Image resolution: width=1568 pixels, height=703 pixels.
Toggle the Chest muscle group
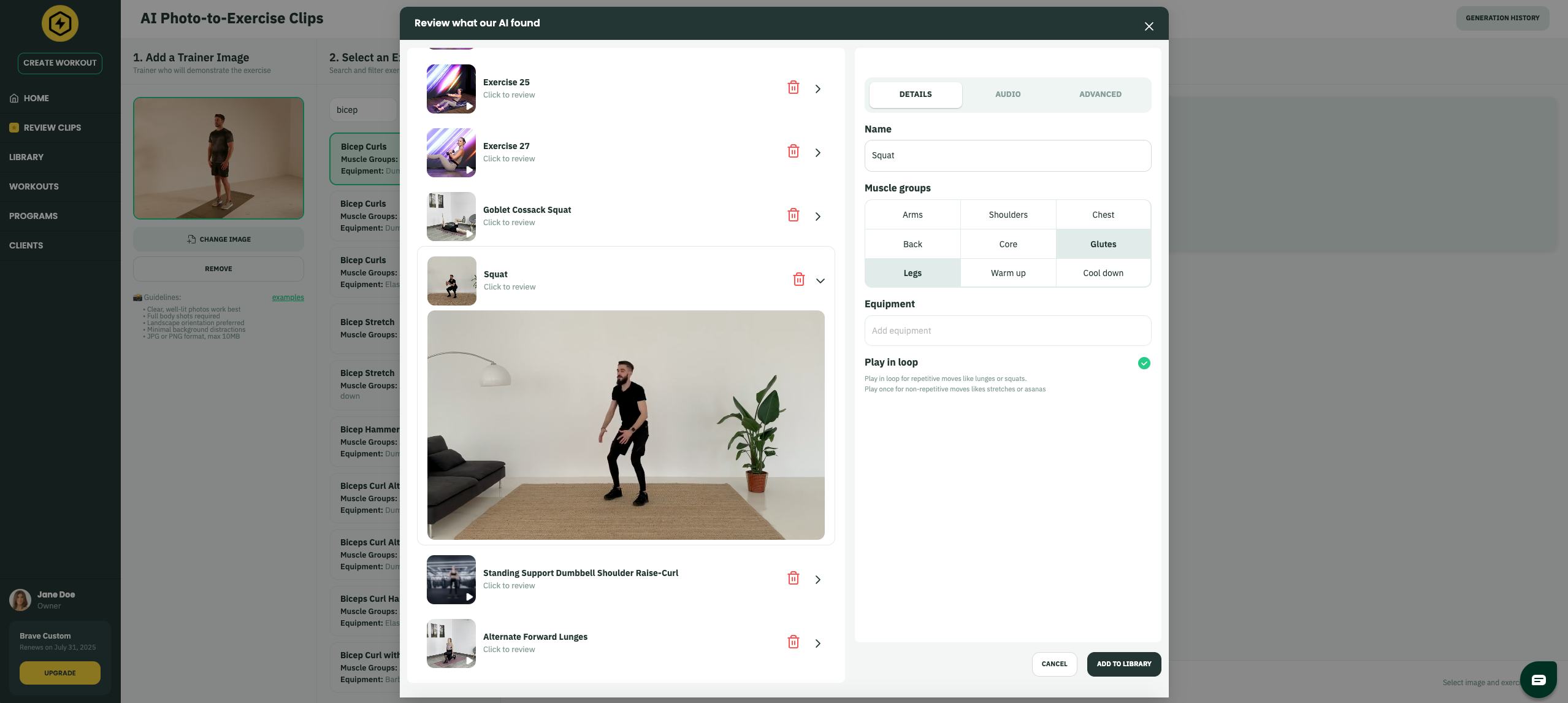(x=1103, y=215)
